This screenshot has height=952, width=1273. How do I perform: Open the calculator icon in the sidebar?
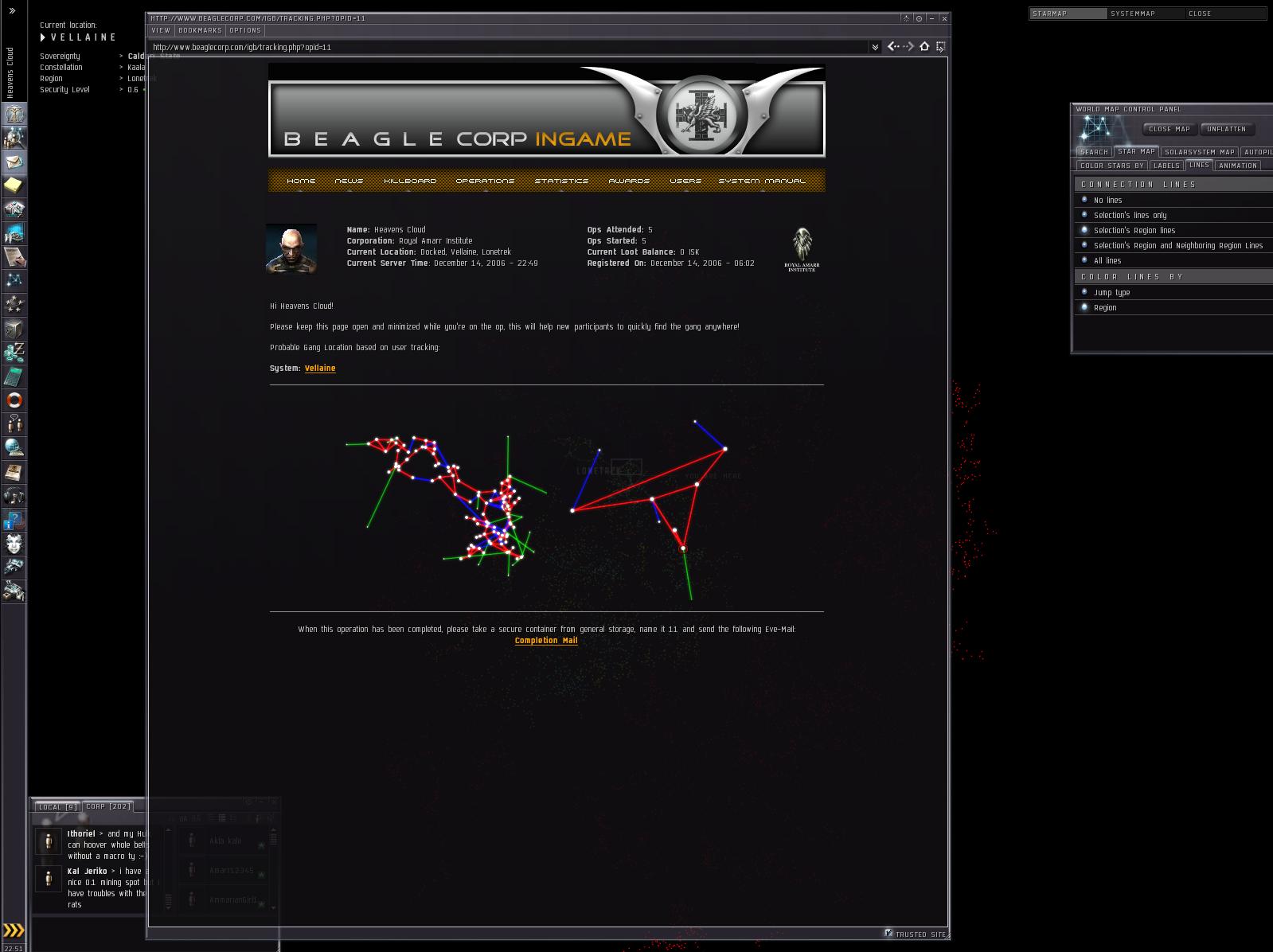14,377
